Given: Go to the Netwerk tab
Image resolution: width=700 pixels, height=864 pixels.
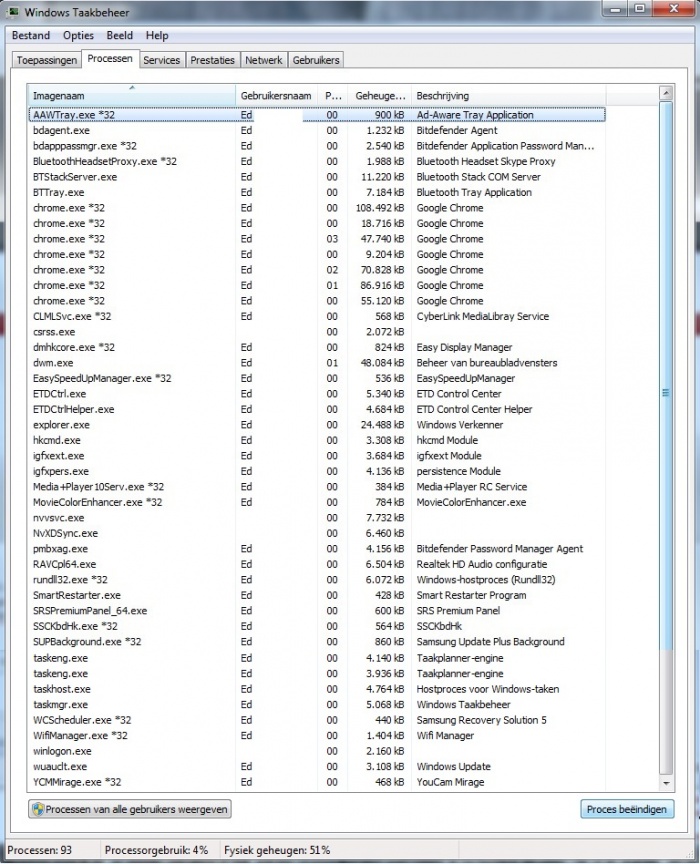Looking at the screenshot, I should pos(263,60).
